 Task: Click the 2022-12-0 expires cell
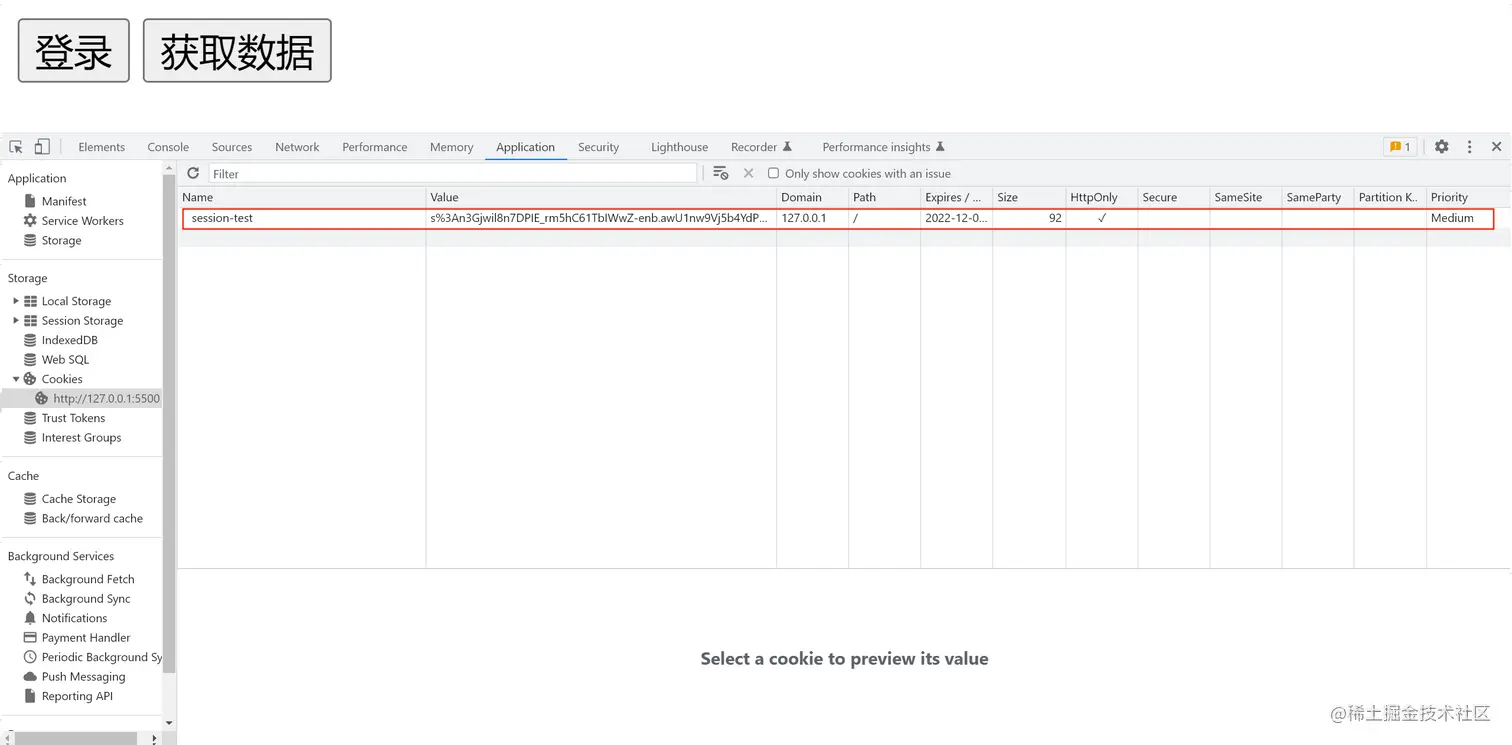956,218
